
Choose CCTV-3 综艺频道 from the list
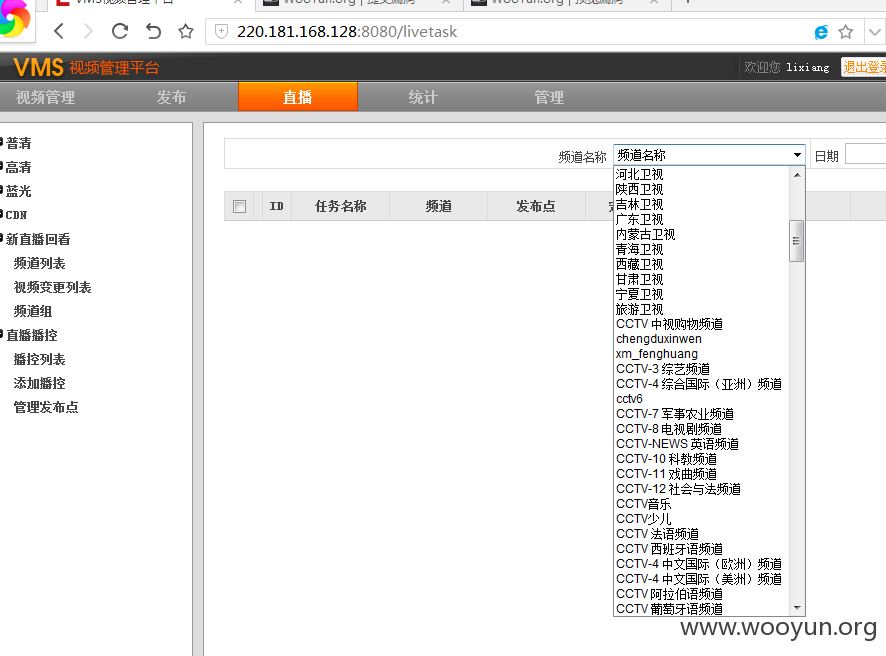(x=701, y=369)
